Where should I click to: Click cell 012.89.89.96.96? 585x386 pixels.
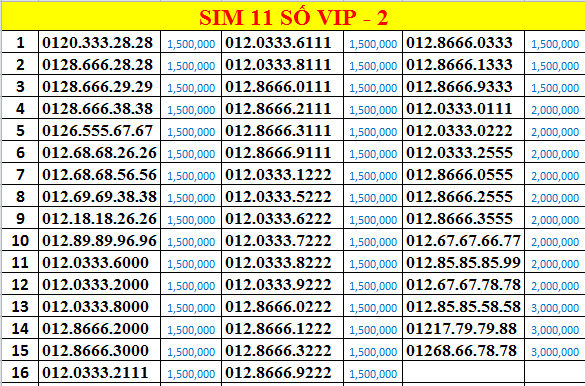pos(99,241)
